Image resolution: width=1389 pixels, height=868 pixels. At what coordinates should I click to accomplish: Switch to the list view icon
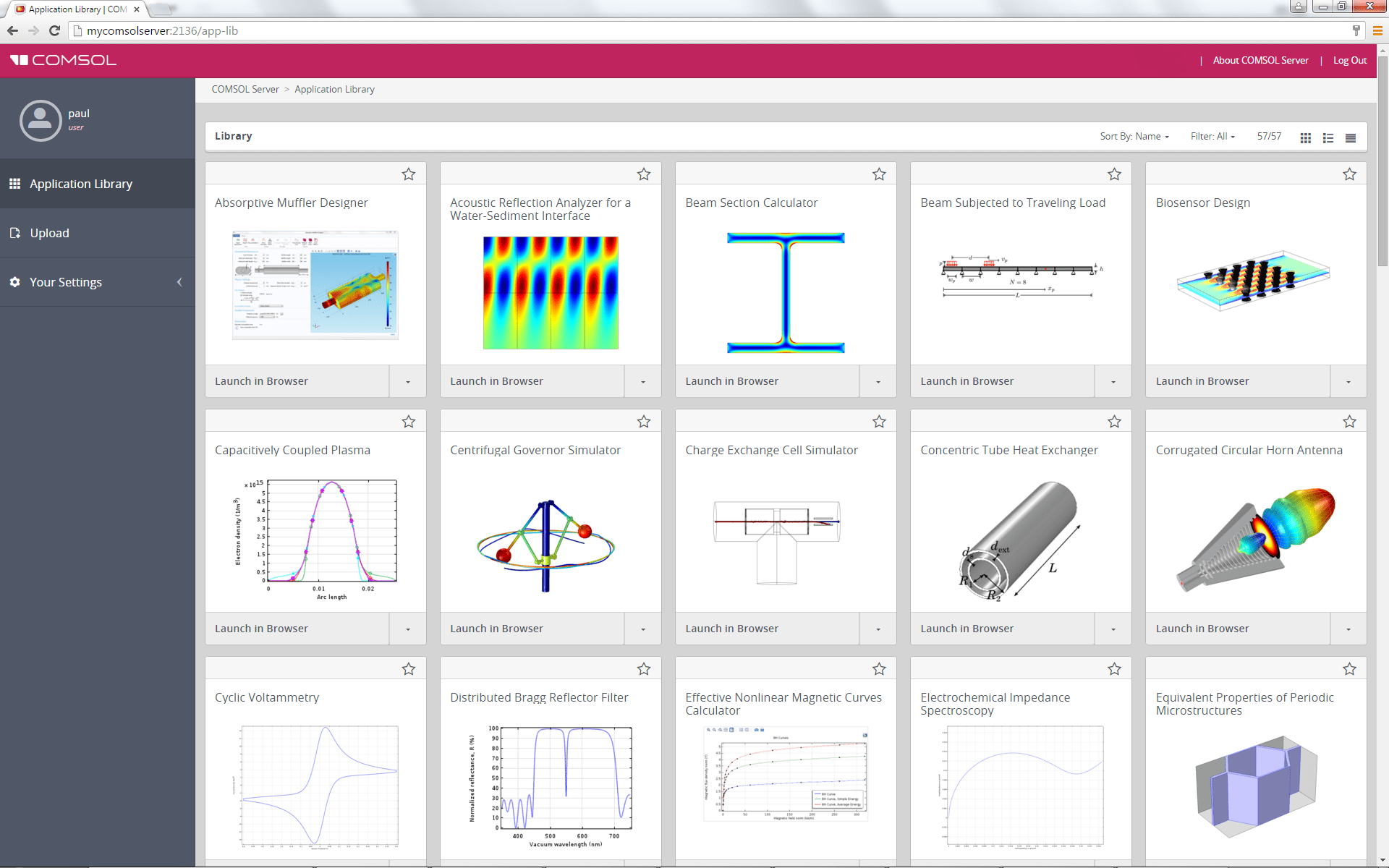tap(1328, 137)
